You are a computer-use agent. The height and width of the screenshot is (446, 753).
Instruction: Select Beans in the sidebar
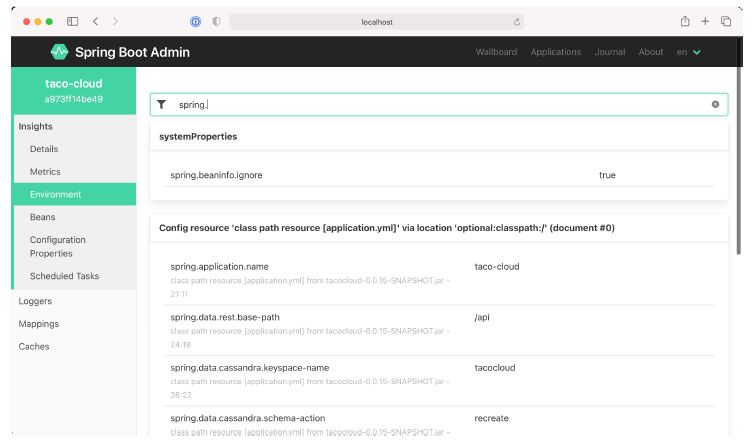pyautogui.click(x=43, y=217)
